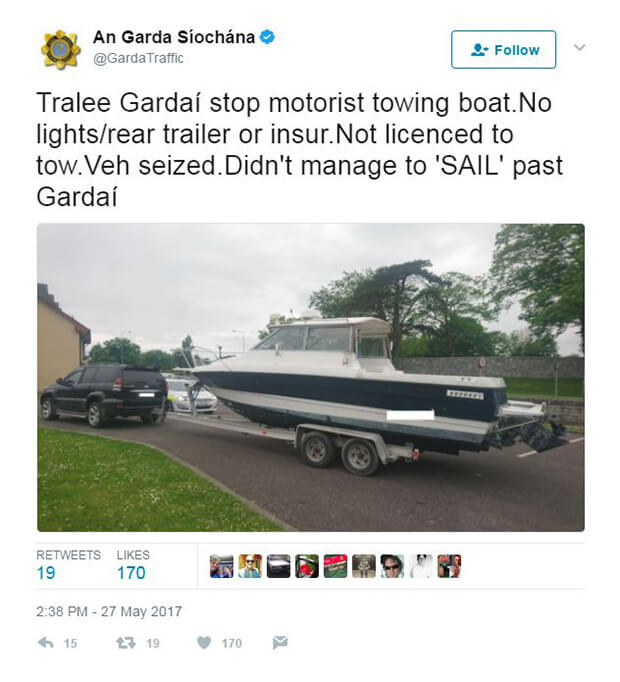Open the towed boat photo
This screenshot has height=682, width=620.
[311, 378]
